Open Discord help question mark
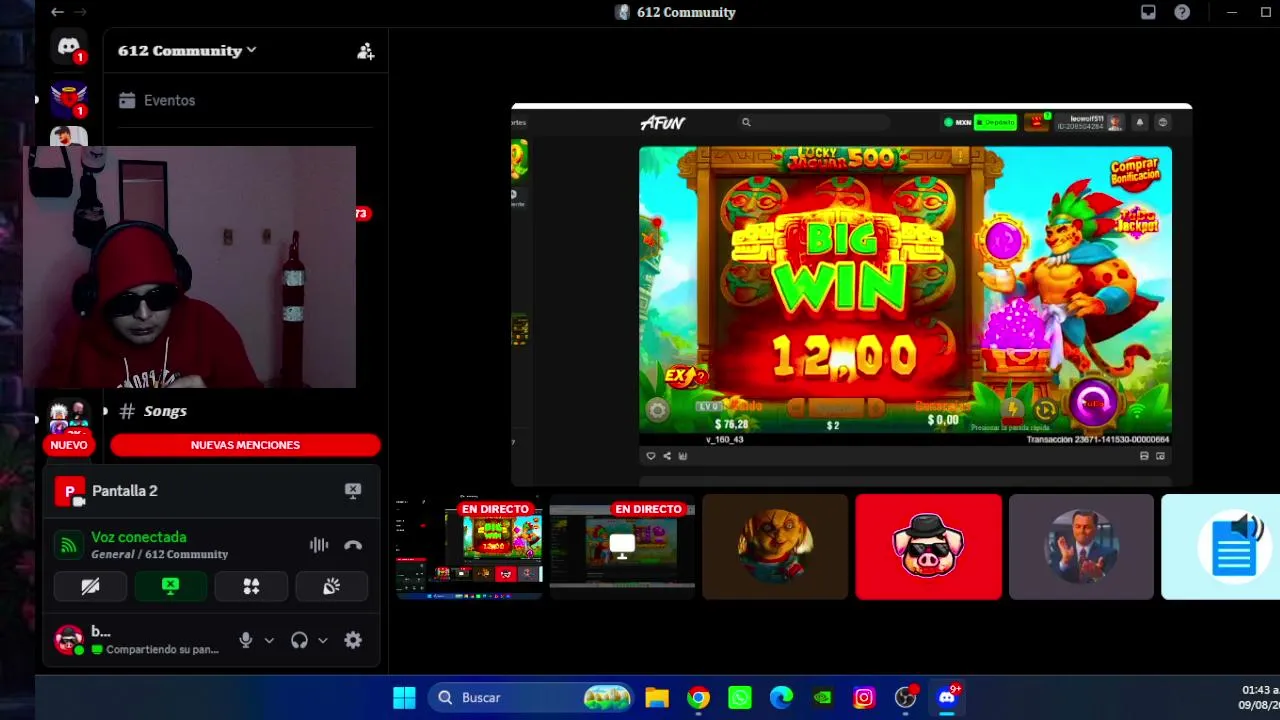 tap(1182, 12)
